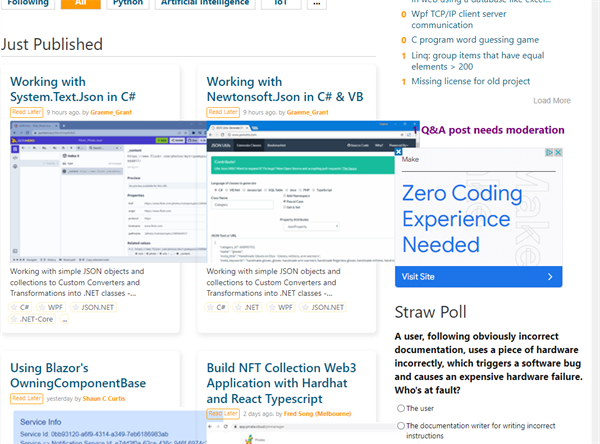Image resolution: width=600 pixels, height=444 pixels.
Task: Select The documentation writer poll option
Action: tap(401, 426)
